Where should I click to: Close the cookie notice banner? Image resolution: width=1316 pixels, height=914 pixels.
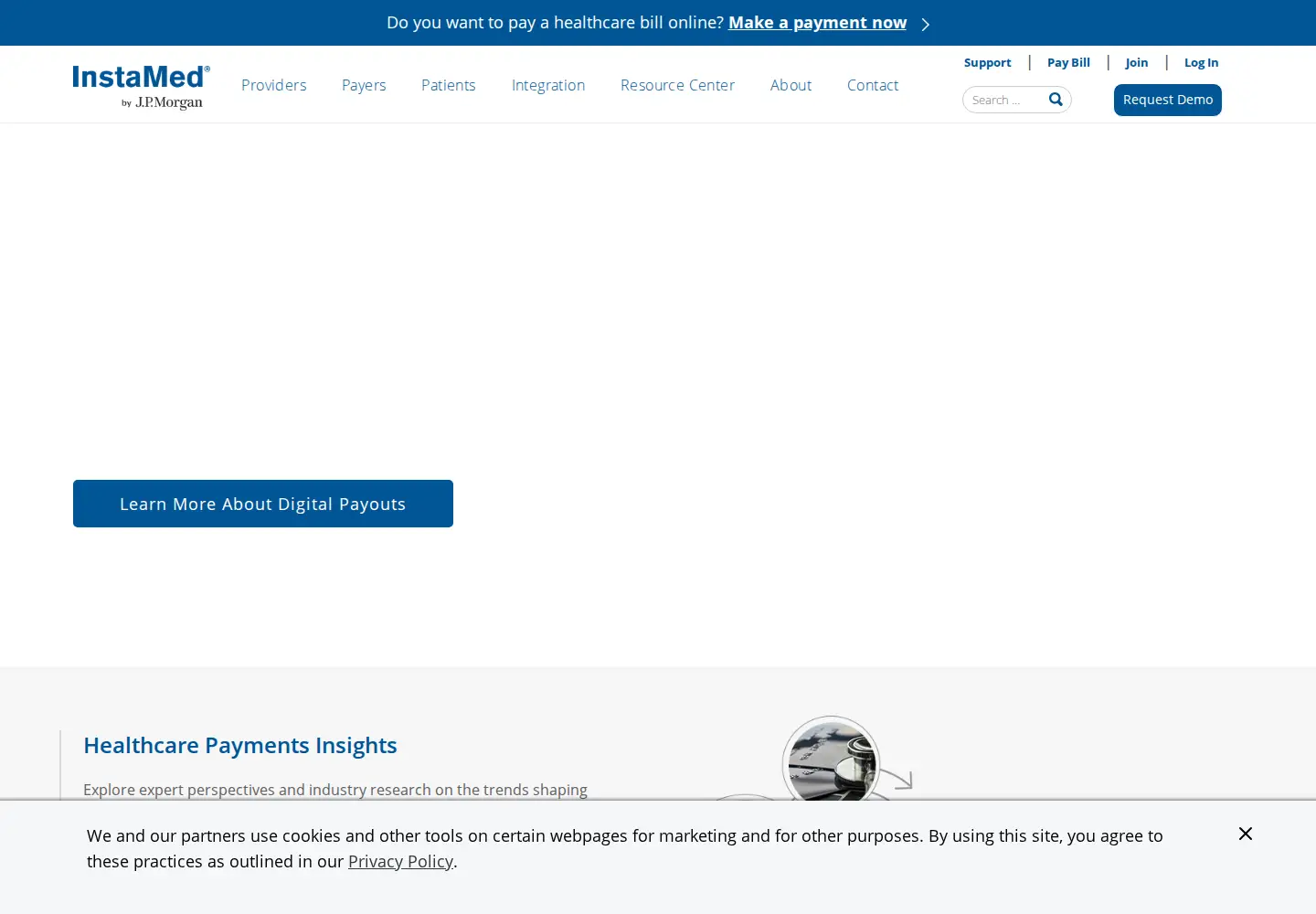[x=1246, y=834]
